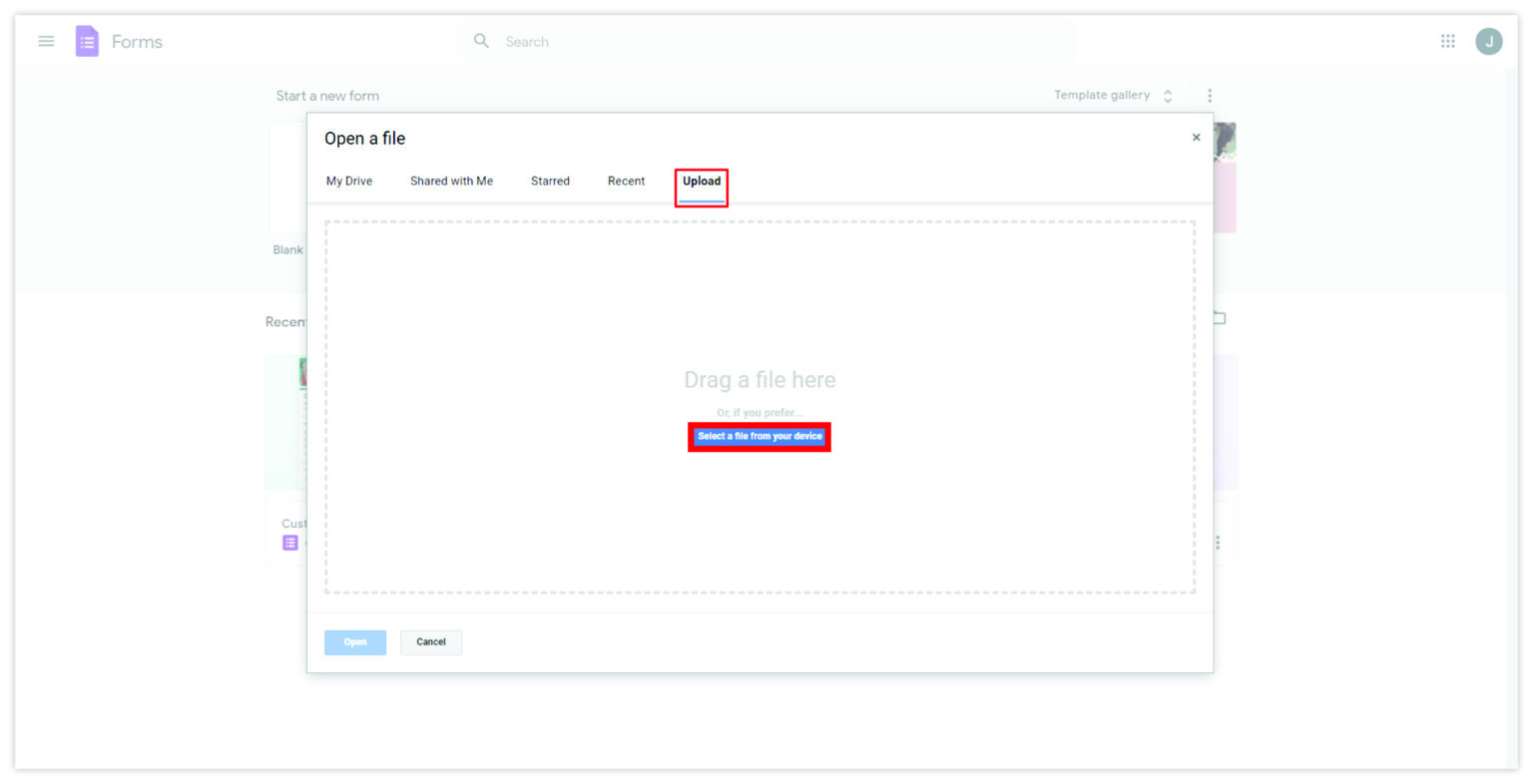Open the main hamburger menu

[x=46, y=41]
